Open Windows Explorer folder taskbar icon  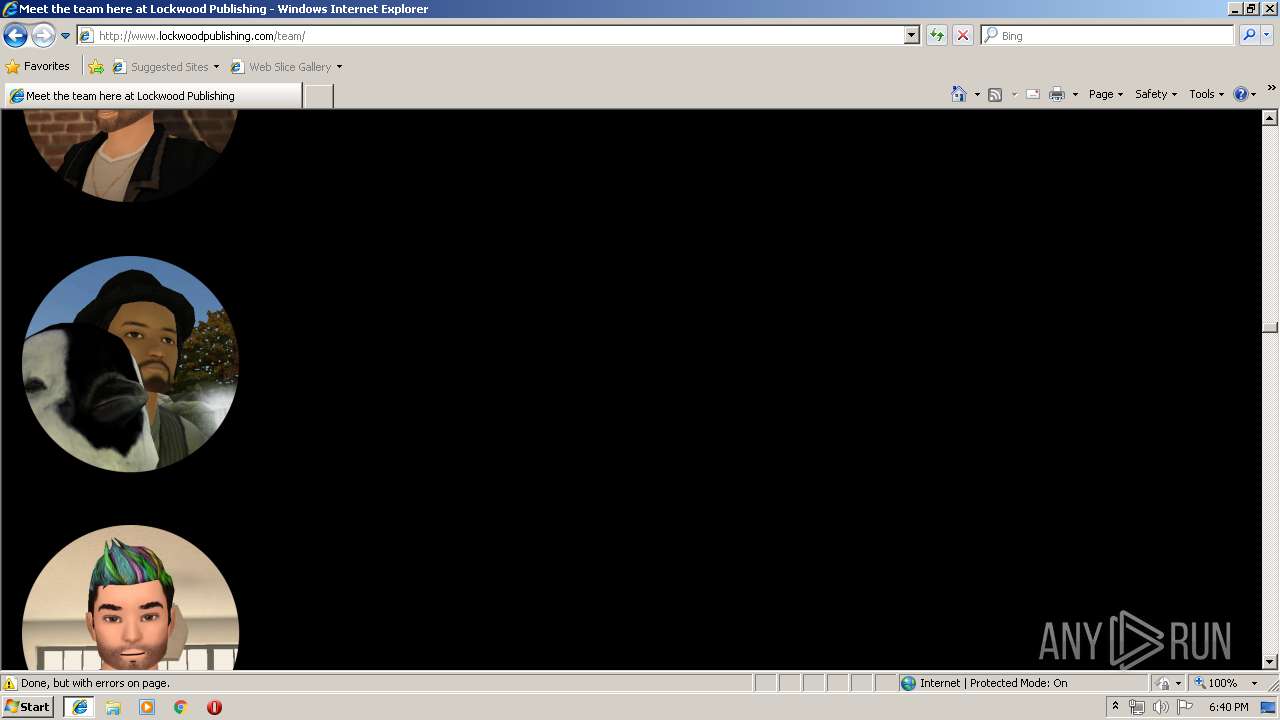click(113, 707)
